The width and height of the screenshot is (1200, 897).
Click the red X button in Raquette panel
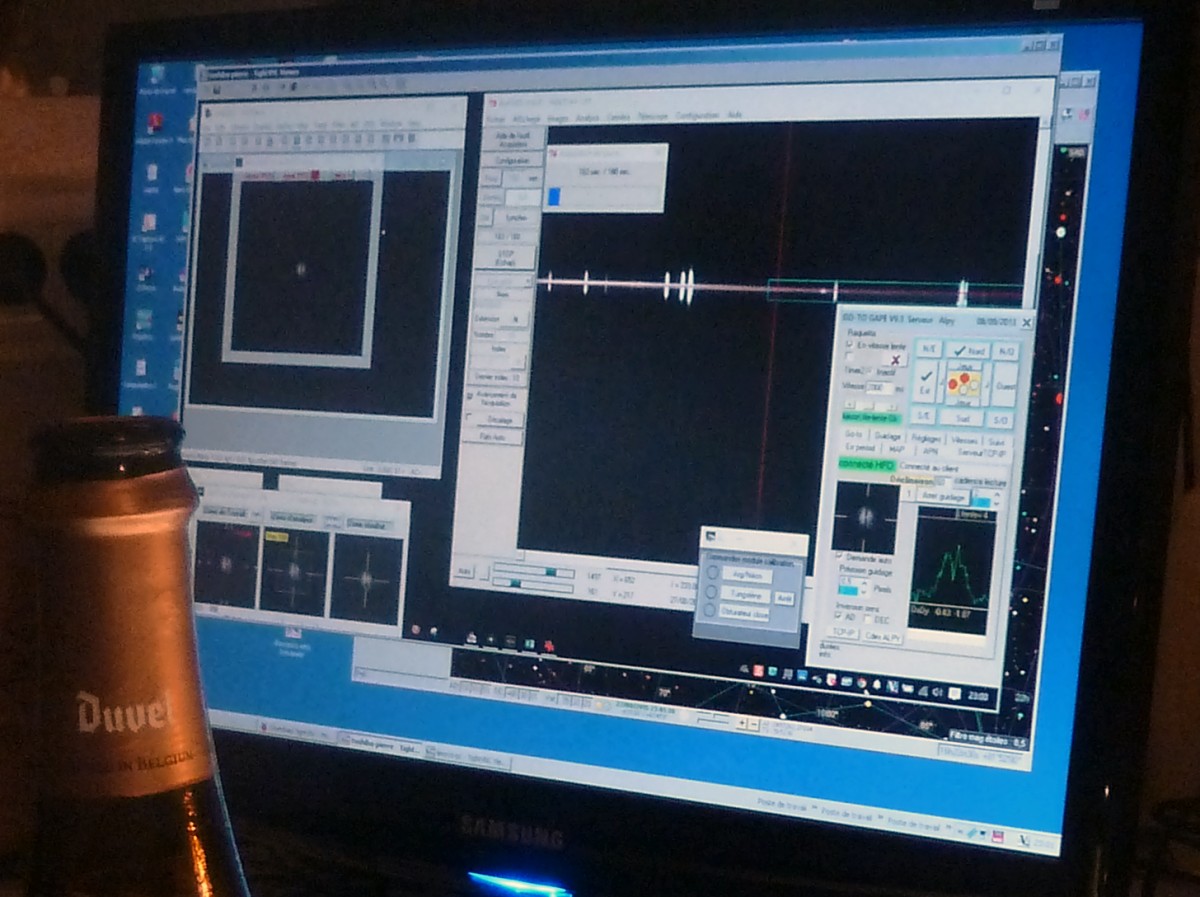[x=896, y=360]
